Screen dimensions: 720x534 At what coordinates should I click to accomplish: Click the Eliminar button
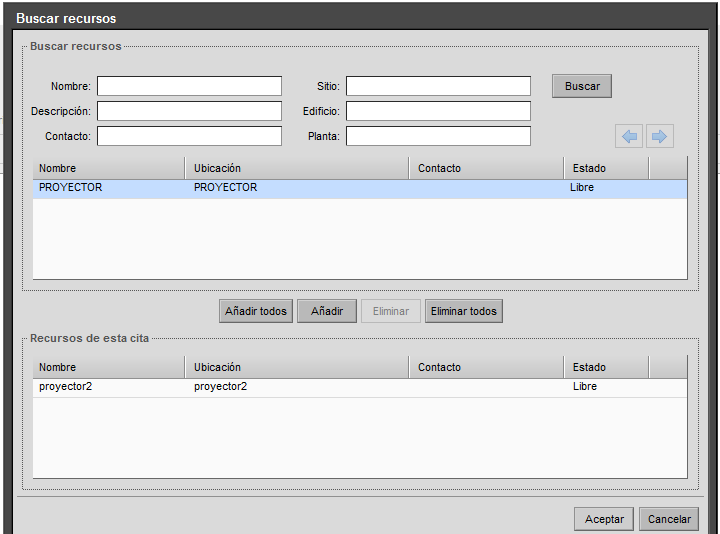pyautogui.click(x=391, y=311)
